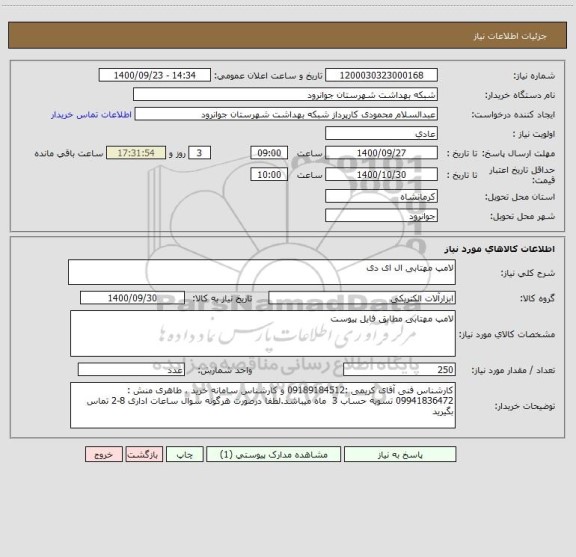Click the label اولویت نیاز
The width and height of the screenshot is (576, 557).
pos(534,134)
